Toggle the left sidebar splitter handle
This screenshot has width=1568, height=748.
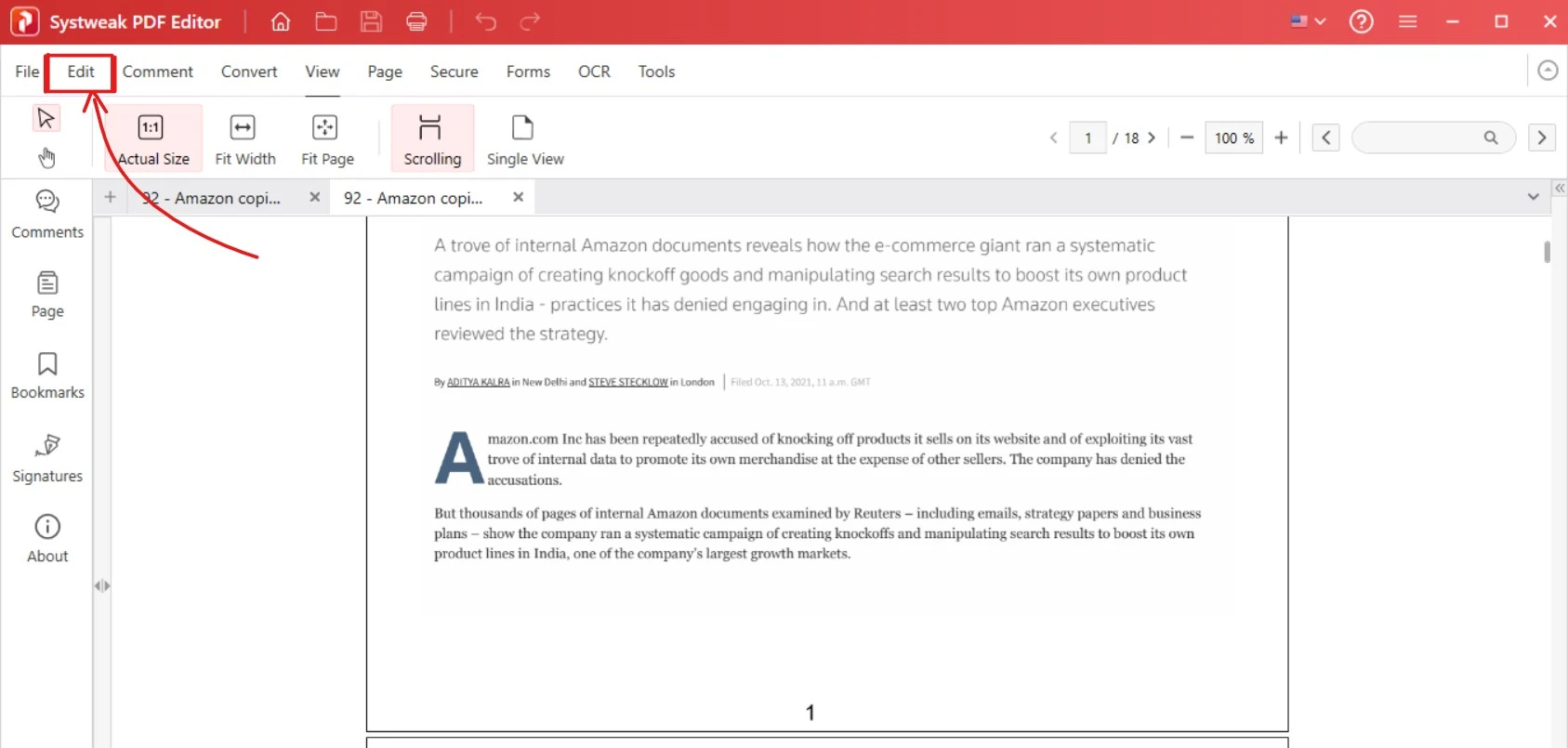pyautogui.click(x=102, y=585)
